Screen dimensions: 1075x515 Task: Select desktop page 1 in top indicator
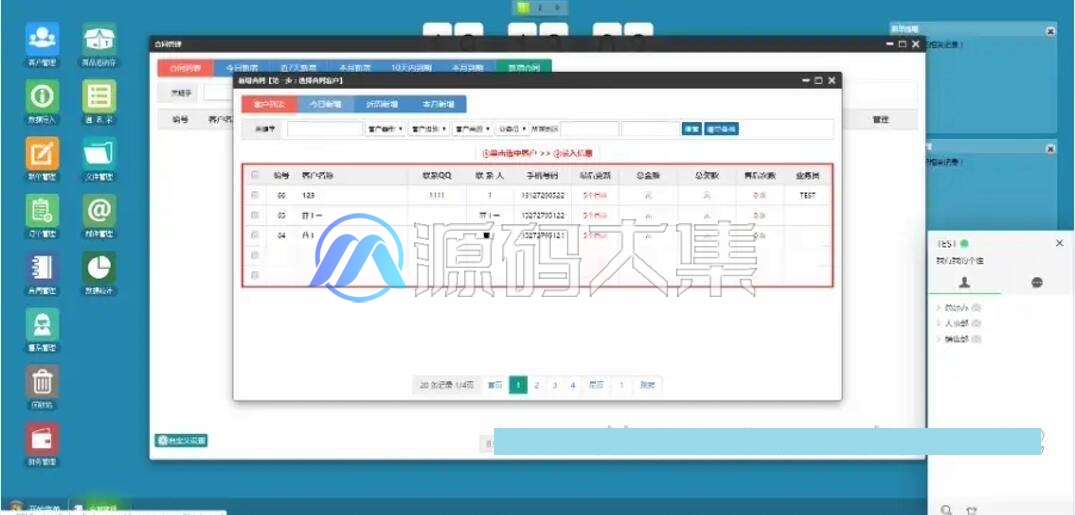tap(523, 8)
